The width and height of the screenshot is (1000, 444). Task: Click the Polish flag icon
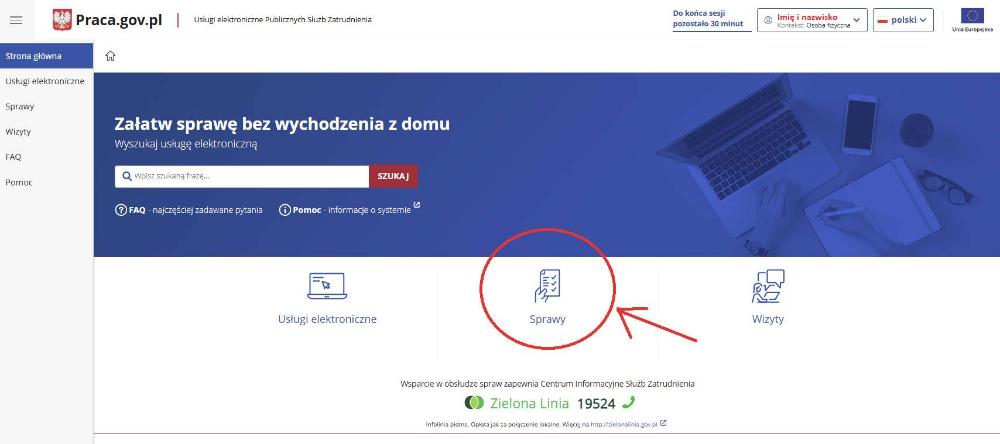(883, 20)
